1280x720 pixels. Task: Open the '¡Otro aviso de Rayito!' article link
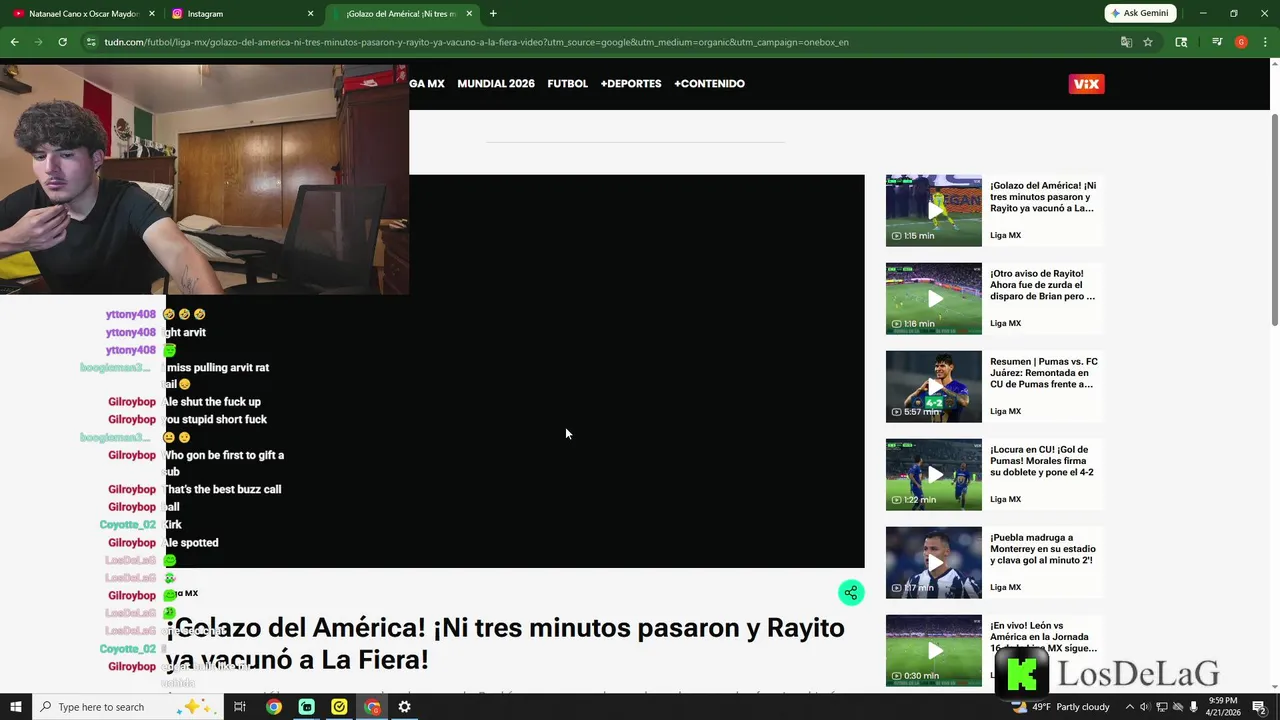(x=1042, y=285)
